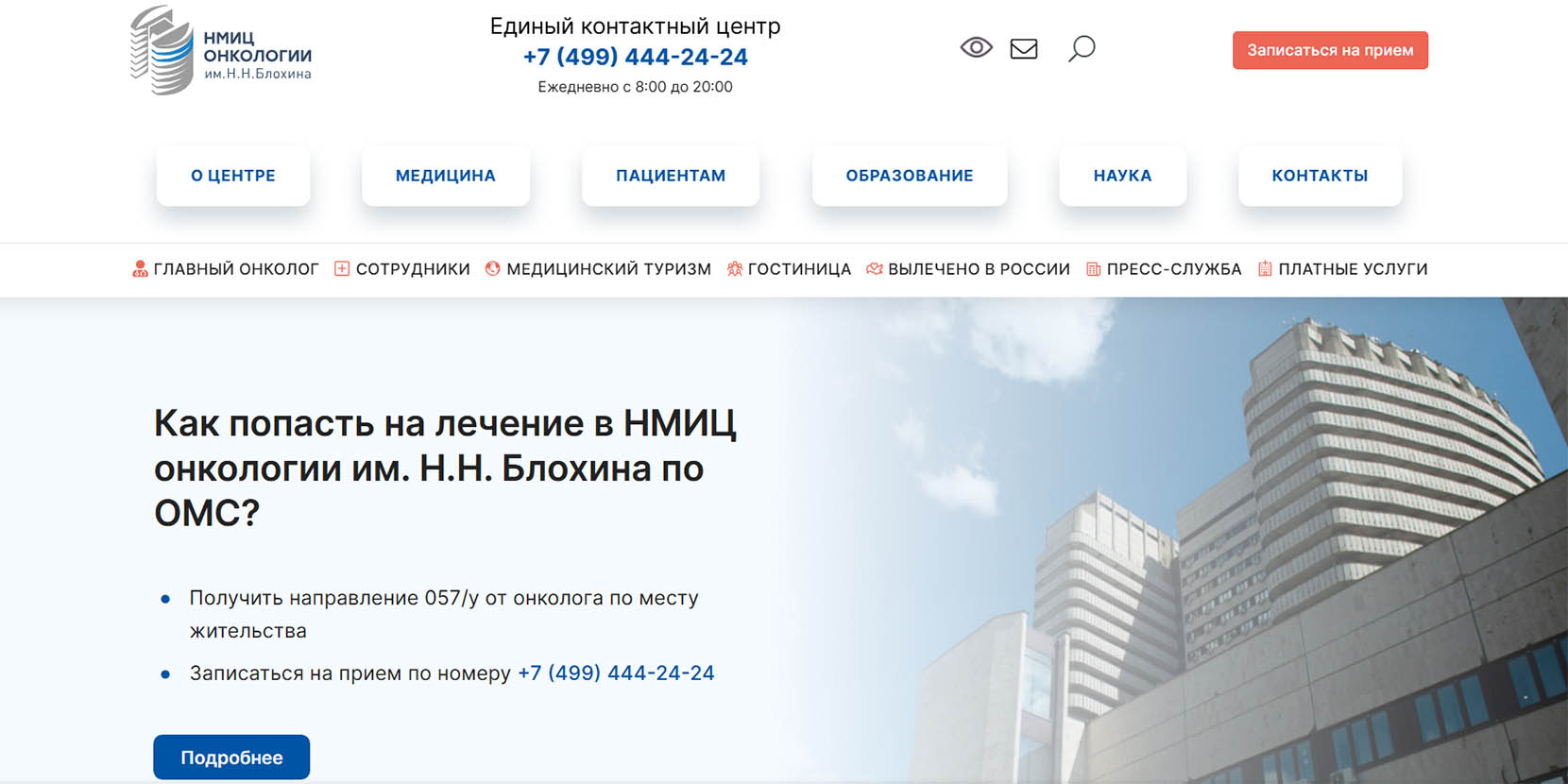Image resolution: width=1568 pixels, height=784 pixels.
Task: Open the email envelope icon
Action: pos(1024,48)
